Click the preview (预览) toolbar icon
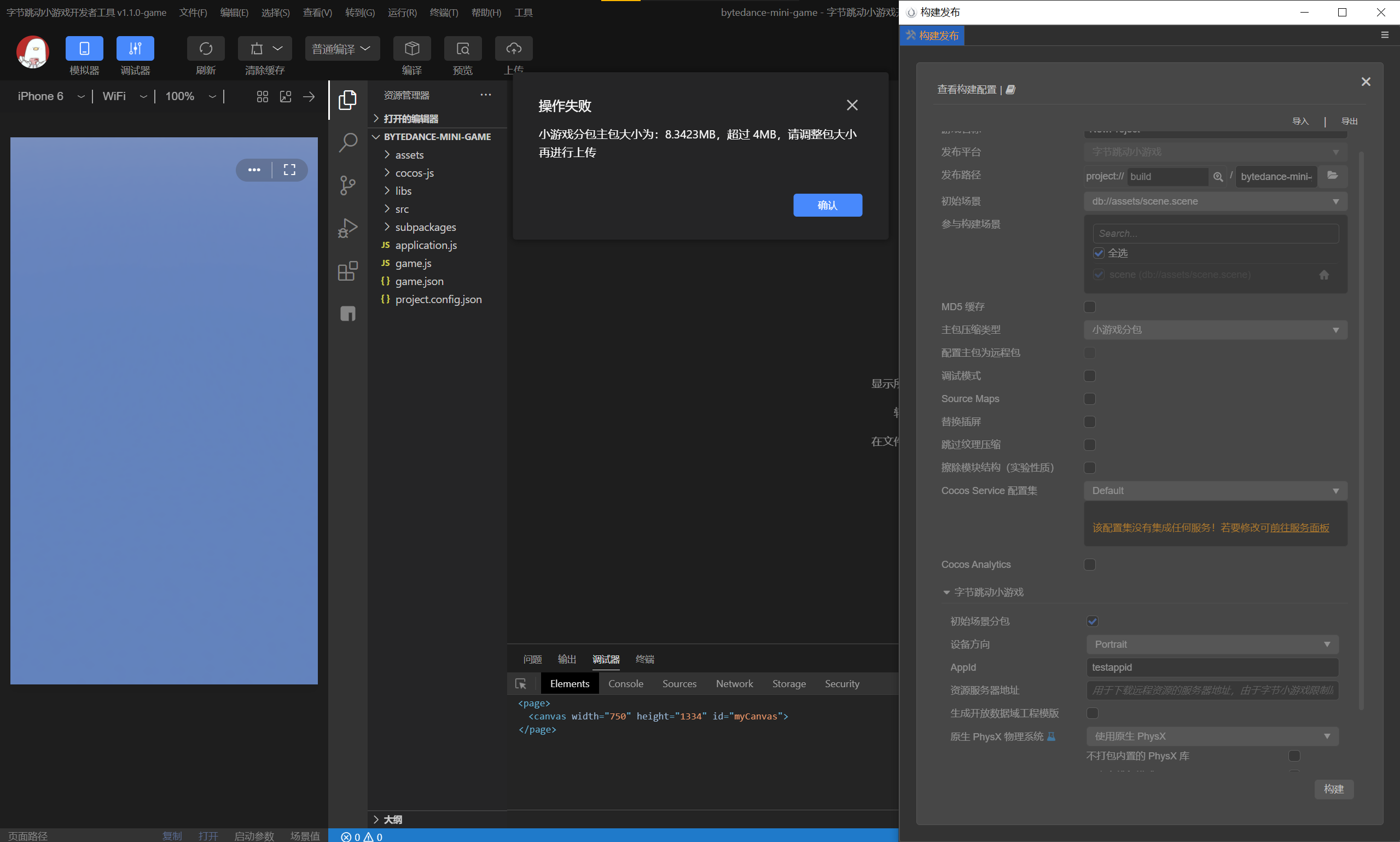Image resolution: width=1400 pixels, height=842 pixels. coord(462,49)
